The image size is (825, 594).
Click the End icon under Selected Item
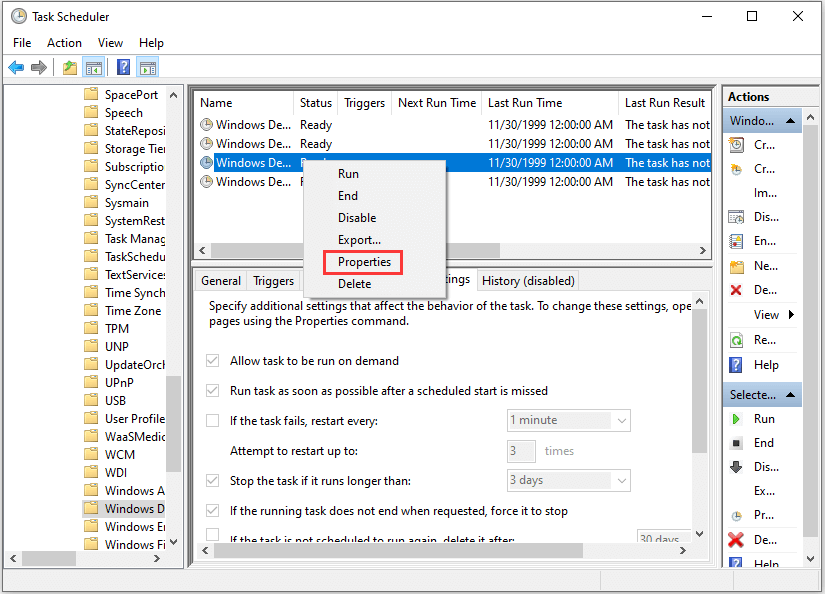click(x=737, y=442)
